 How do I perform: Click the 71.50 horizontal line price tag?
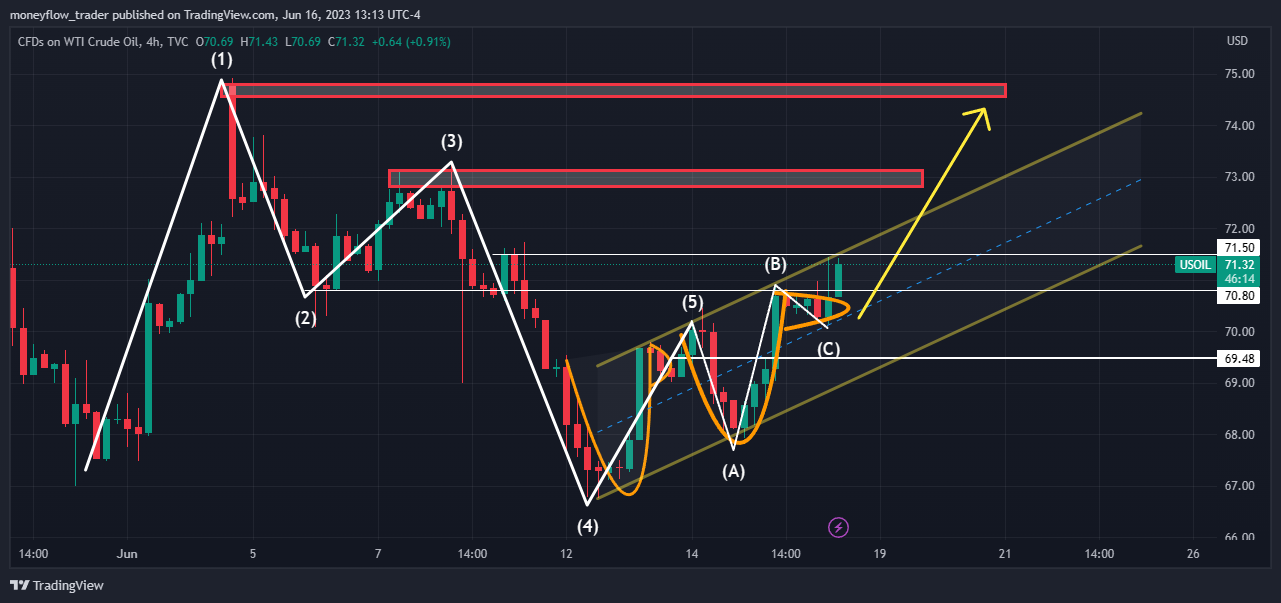point(1240,247)
